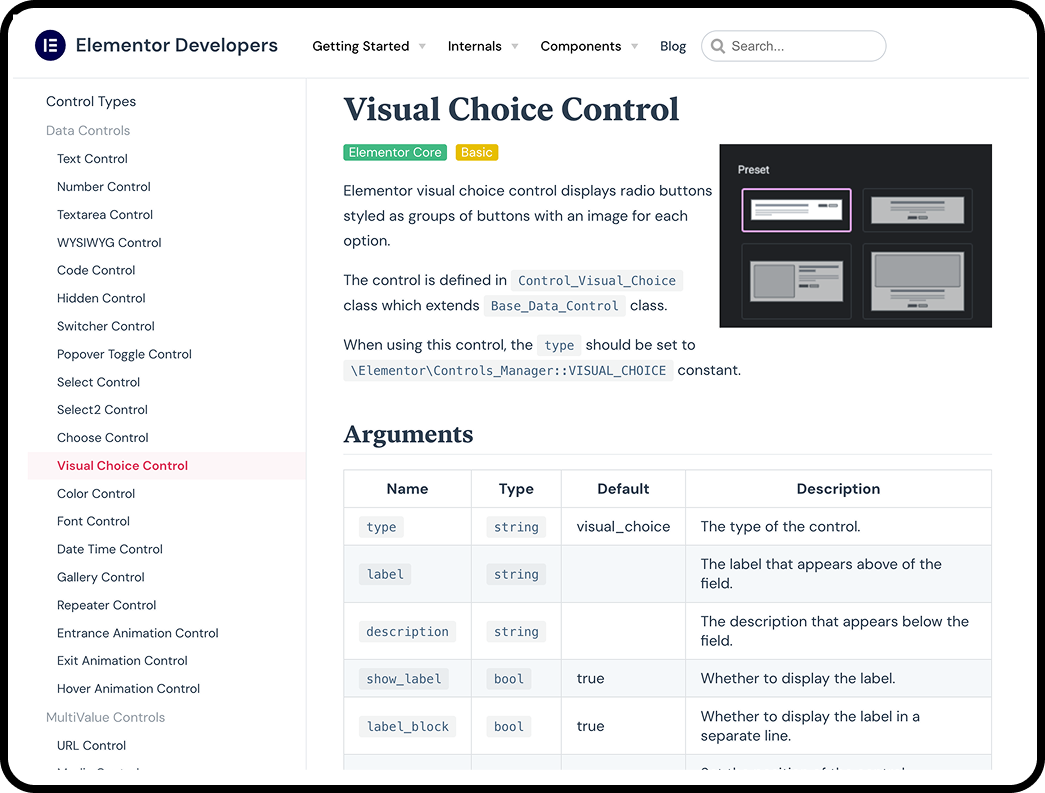The width and height of the screenshot is (1045, 793).
Task: Focus the Search input field
Action: [x=794, y=46]
